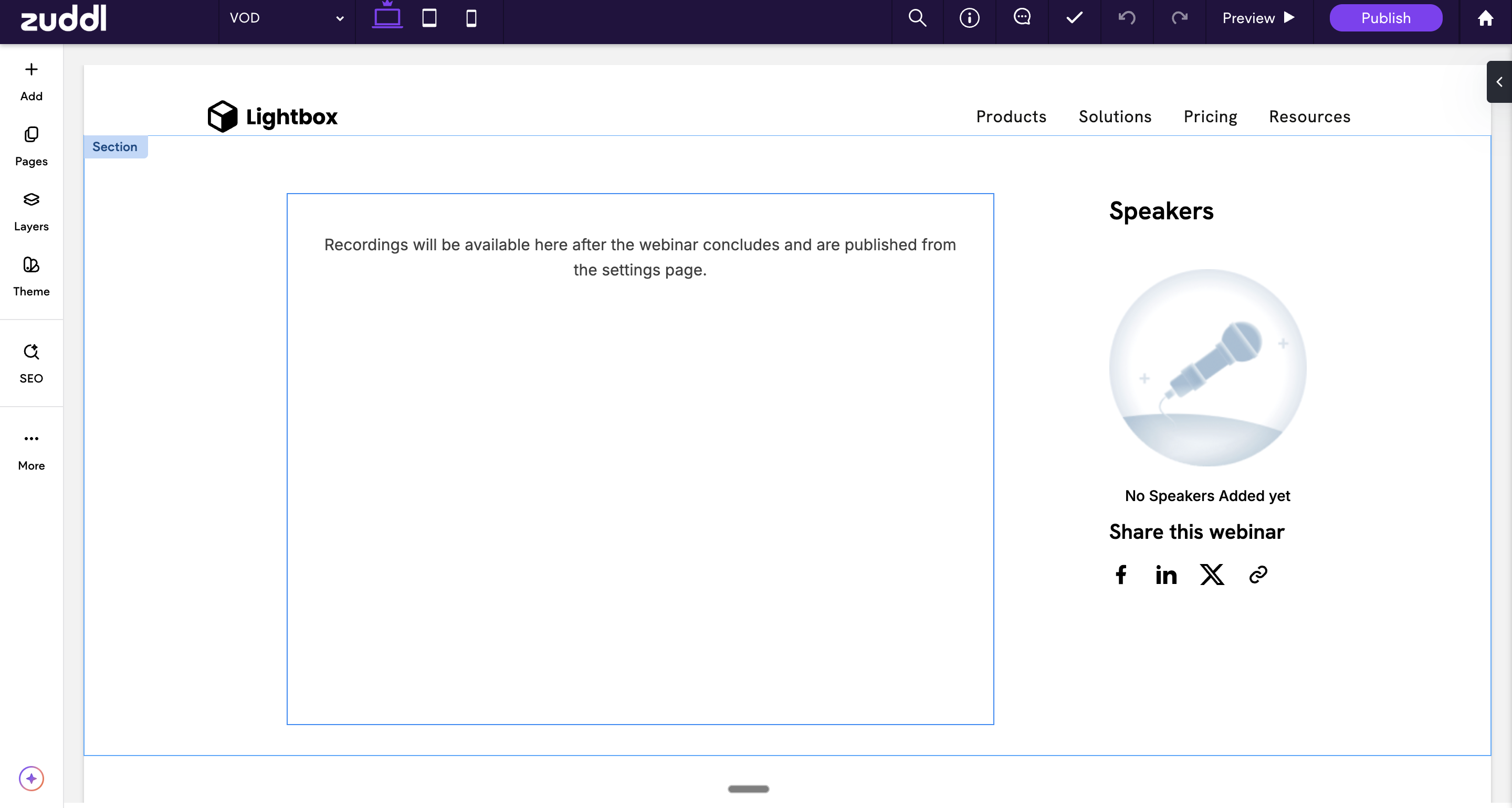Viewport: 1512px width, 808px height.
Task: Click the gray drag handle at bottom
Action: tap(748, 789)
